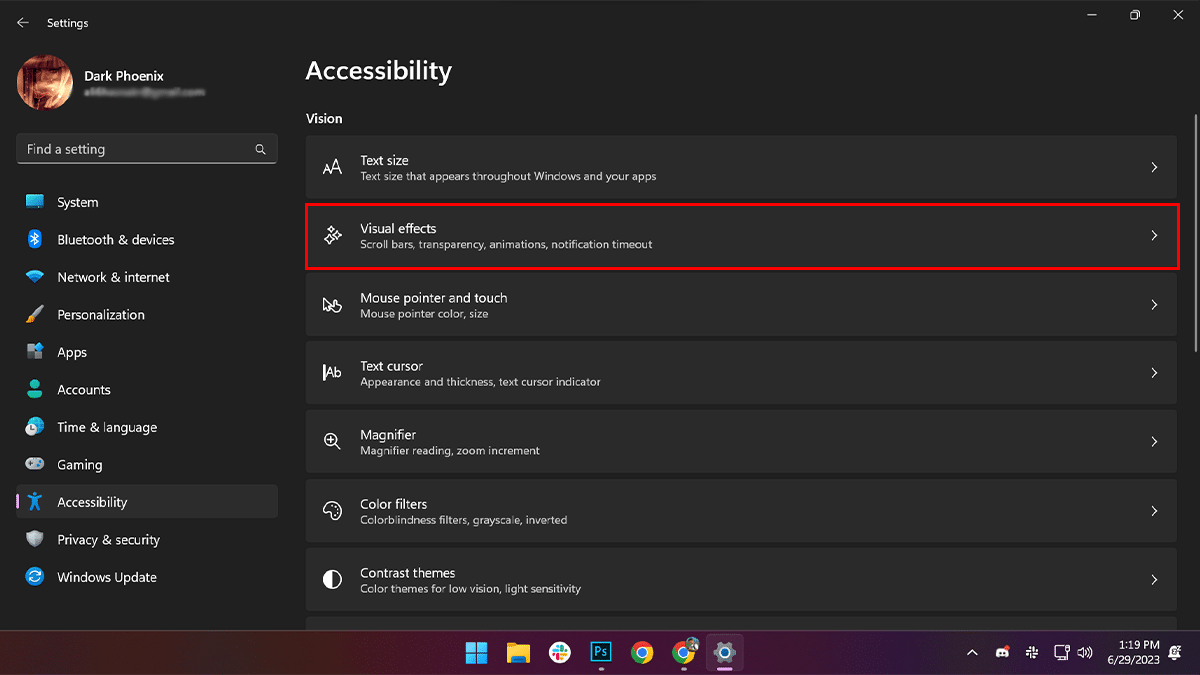
Task: Click the Windows Start button
Action: 476,652
